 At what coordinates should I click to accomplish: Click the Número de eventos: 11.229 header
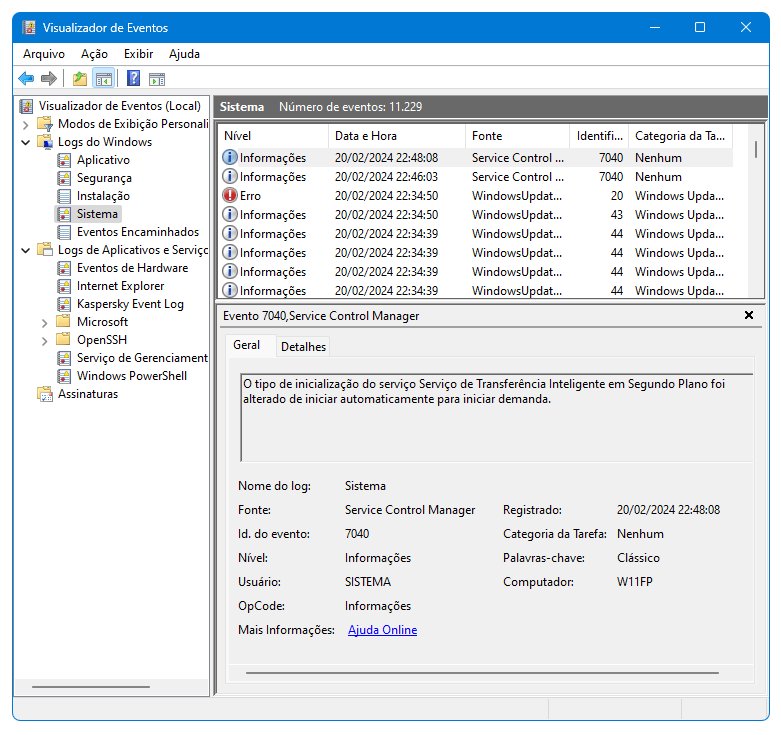(350, 107)
